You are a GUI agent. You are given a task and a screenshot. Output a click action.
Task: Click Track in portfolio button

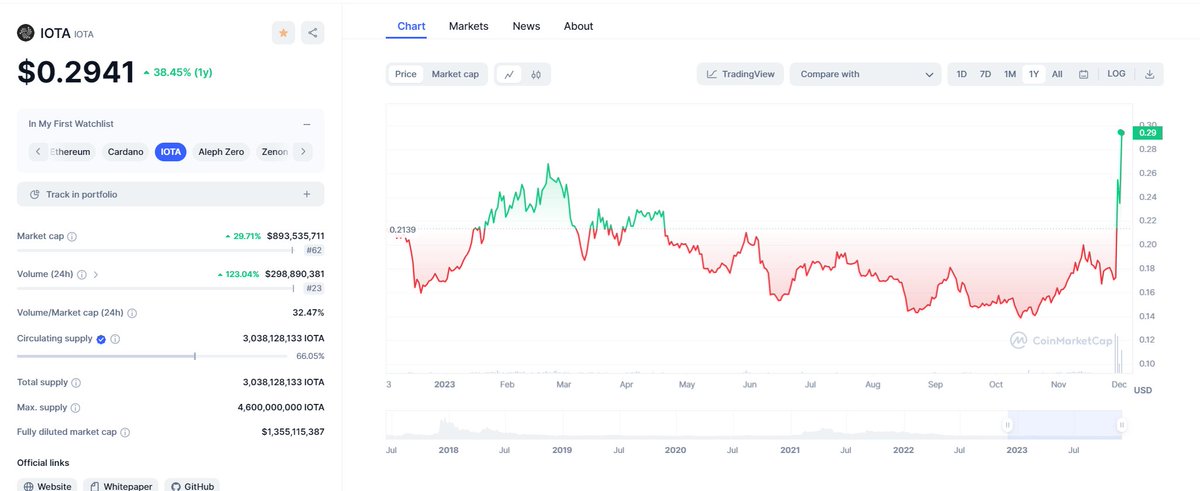pos(170,194)
